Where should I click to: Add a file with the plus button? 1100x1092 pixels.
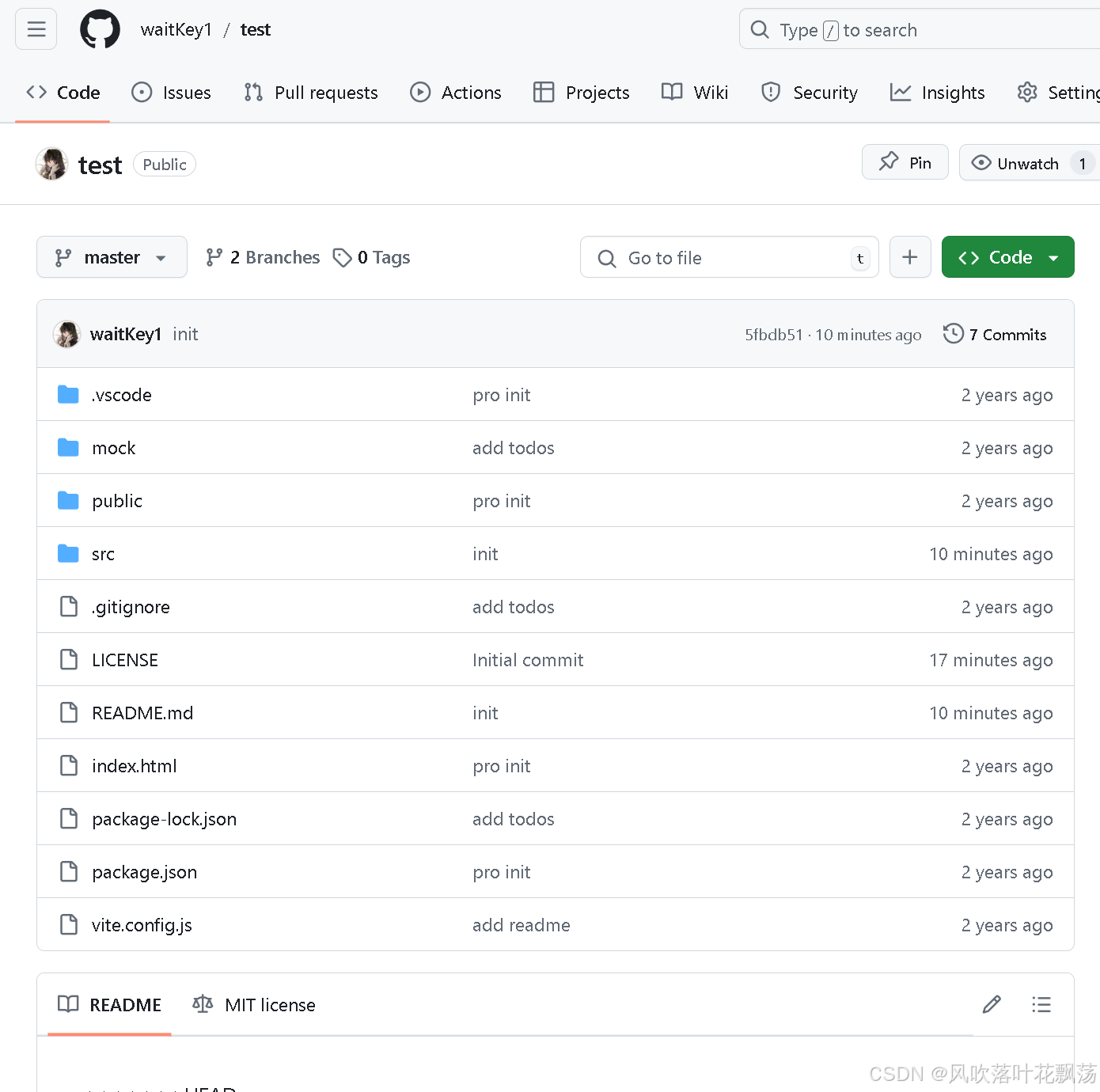(x=910, y=257)
